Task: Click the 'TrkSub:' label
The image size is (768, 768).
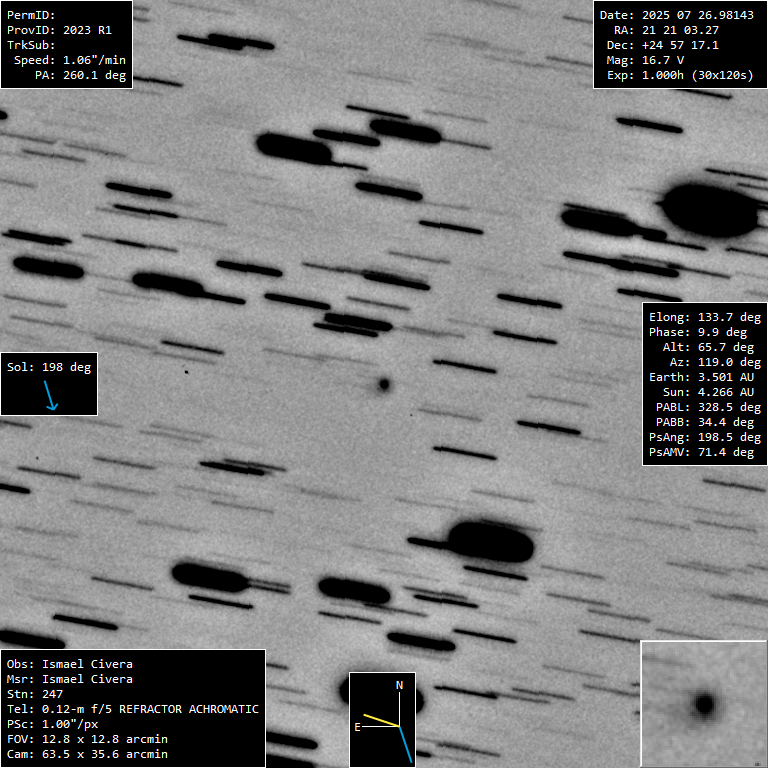Action: 31,45
